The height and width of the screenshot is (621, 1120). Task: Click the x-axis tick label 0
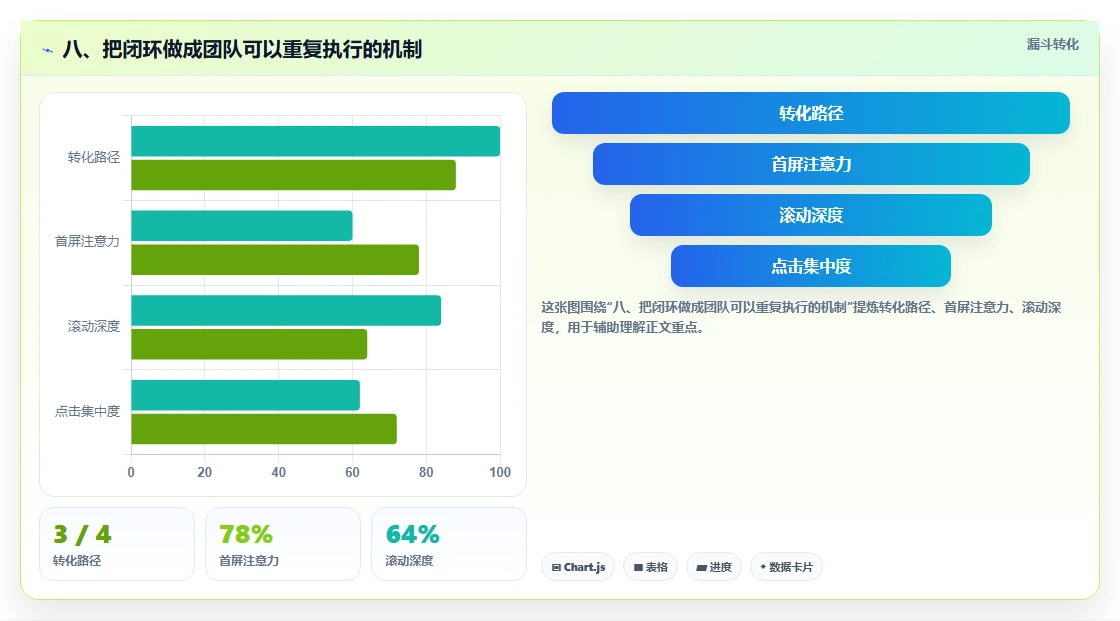(x=131, y=472)
